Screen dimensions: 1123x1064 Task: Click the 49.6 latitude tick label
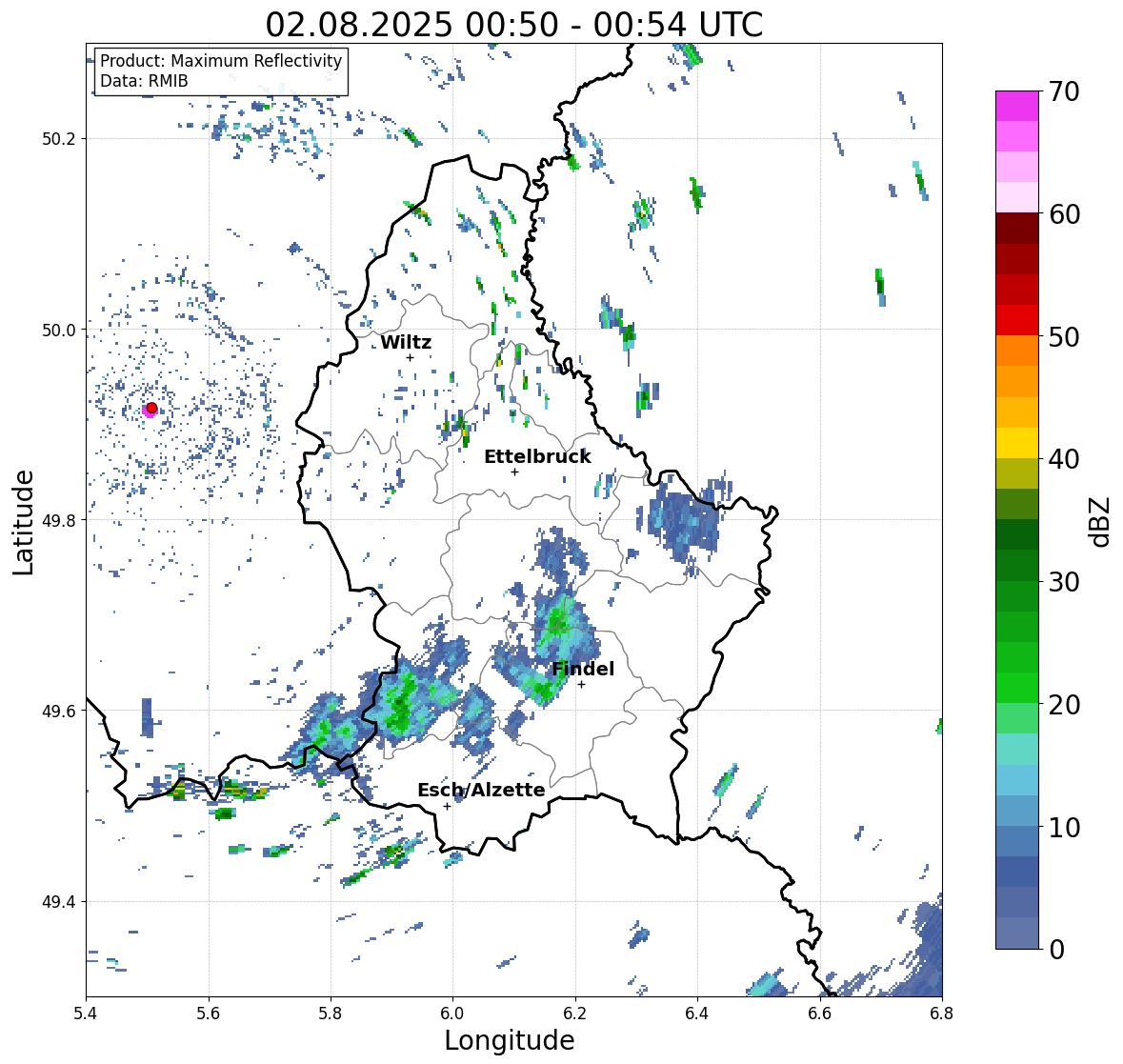59,711
